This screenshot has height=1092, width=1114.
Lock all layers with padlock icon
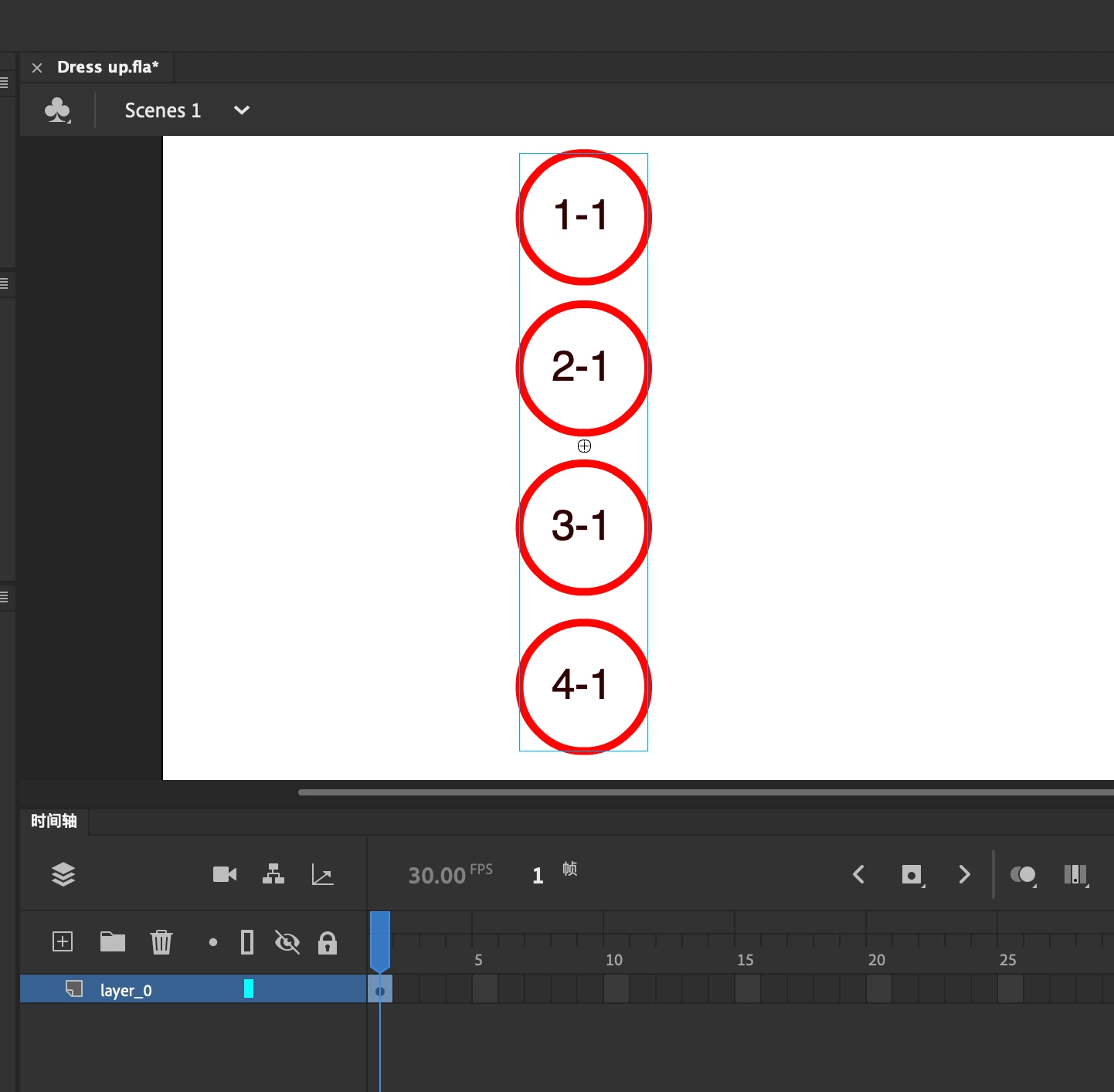tap(328, 942)
